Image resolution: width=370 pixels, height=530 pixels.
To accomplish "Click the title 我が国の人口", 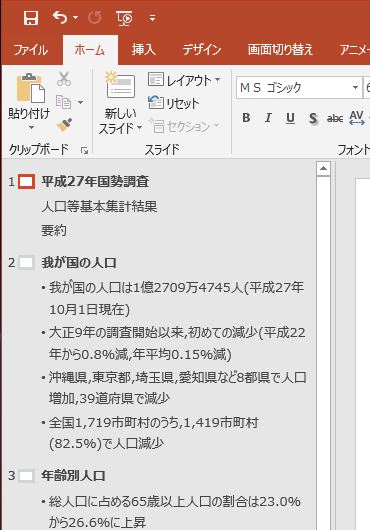I will [79, 263].
